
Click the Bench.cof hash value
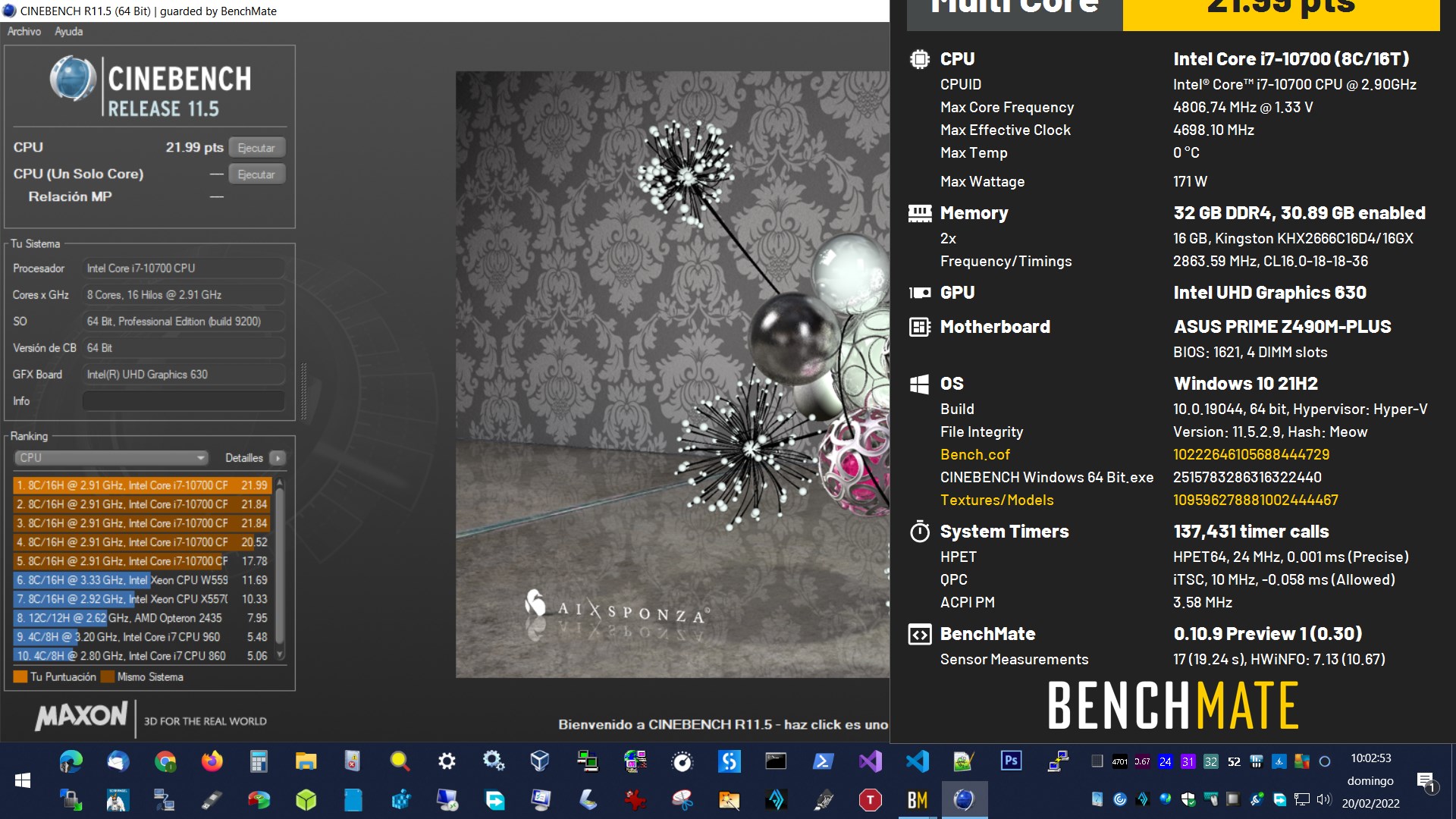click(1251, 454)
